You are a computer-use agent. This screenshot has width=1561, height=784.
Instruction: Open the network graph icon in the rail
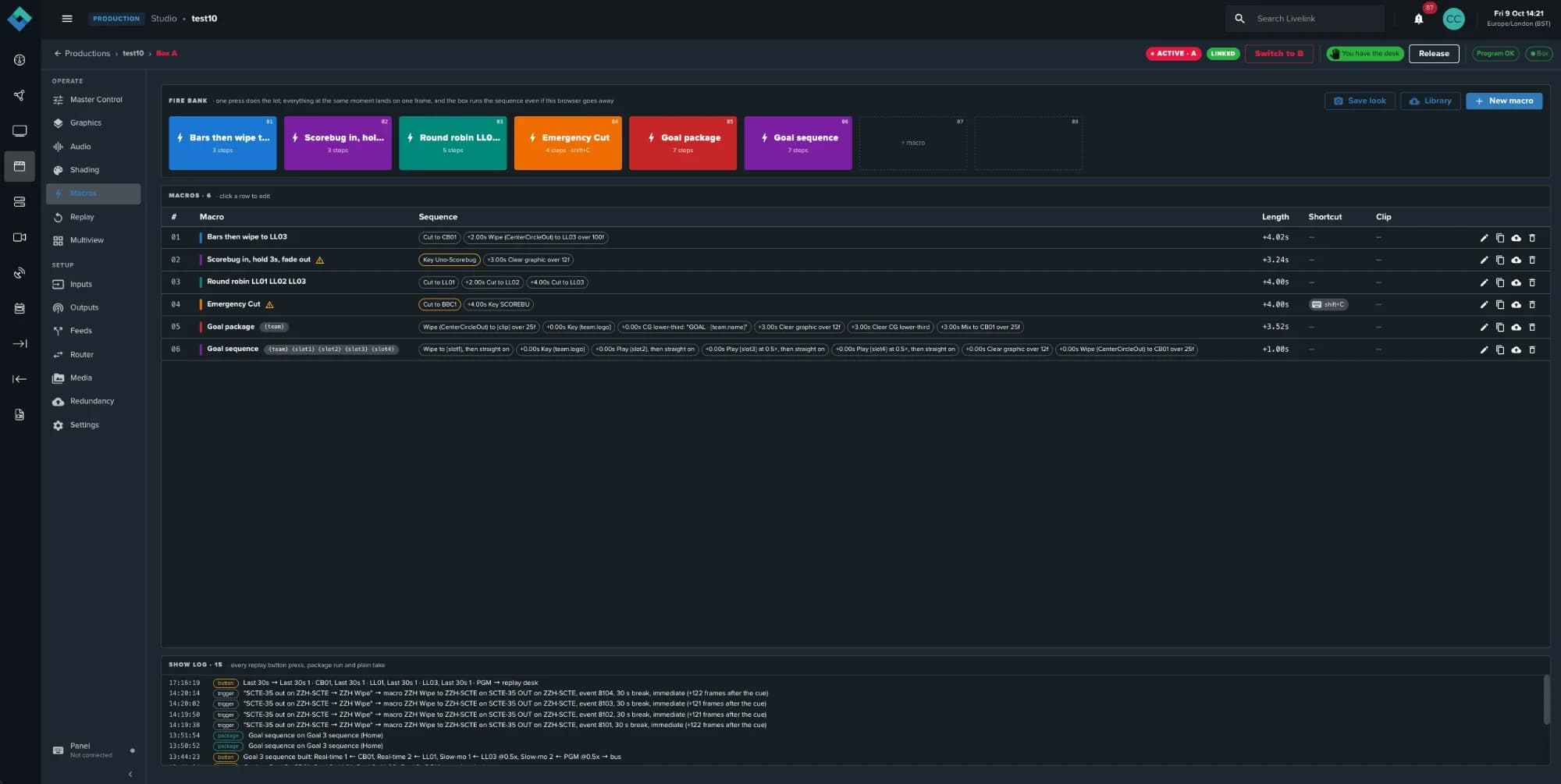20,95
